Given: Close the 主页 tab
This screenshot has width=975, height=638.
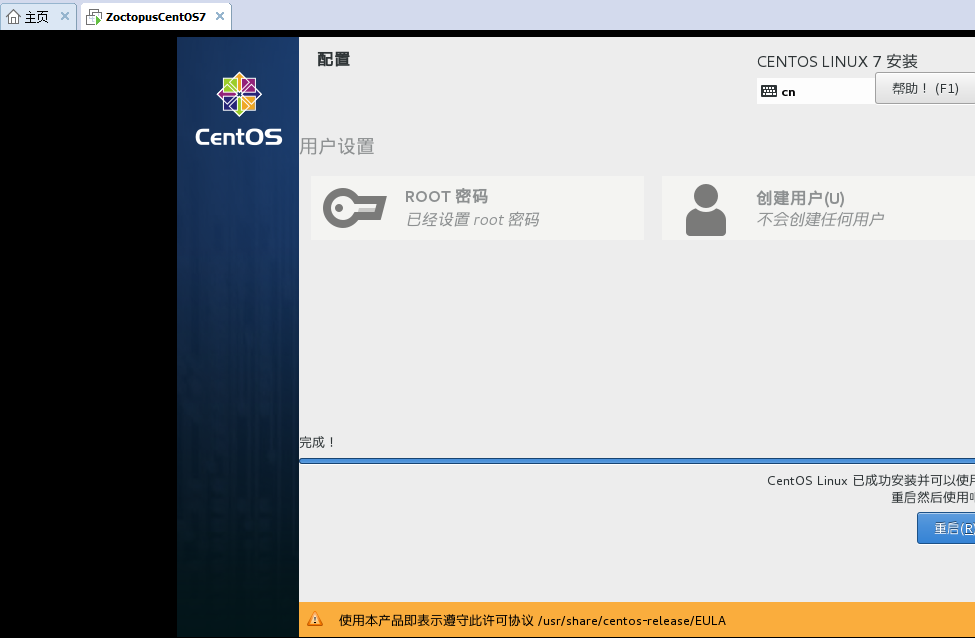Looking at the screenshot, I should (x=65, y=16).
